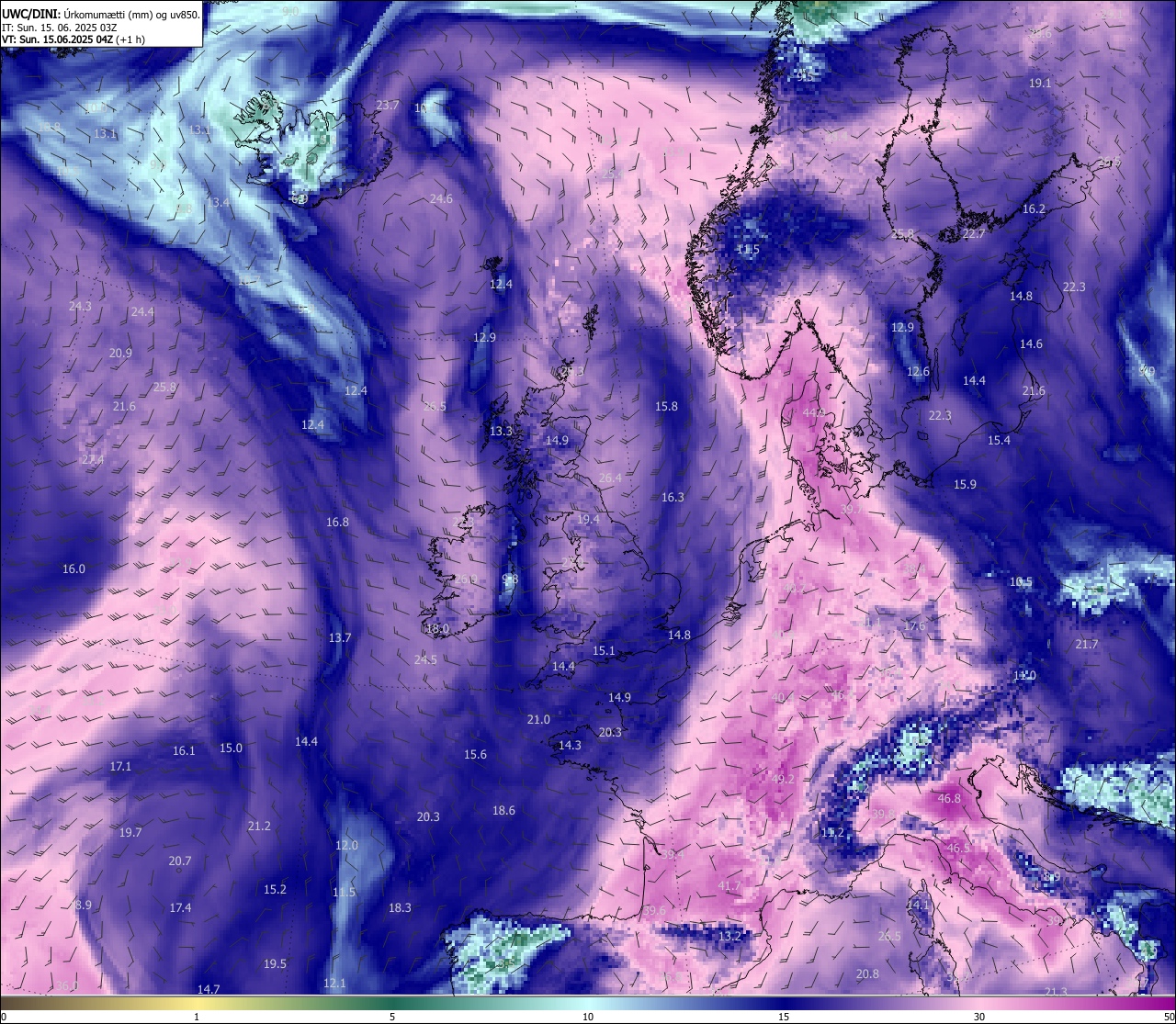Click the 16.8 value west of Ireland
This screenshot has height=1024, width=1176.
337,522
